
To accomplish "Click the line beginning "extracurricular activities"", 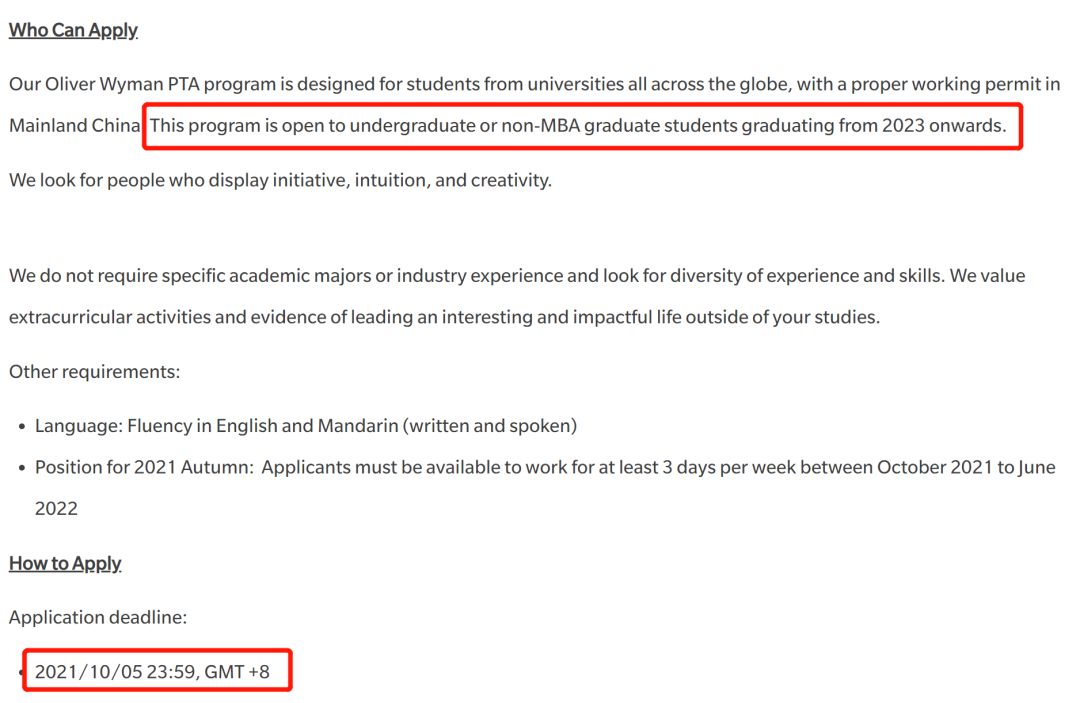I will [x=444, y=317].
